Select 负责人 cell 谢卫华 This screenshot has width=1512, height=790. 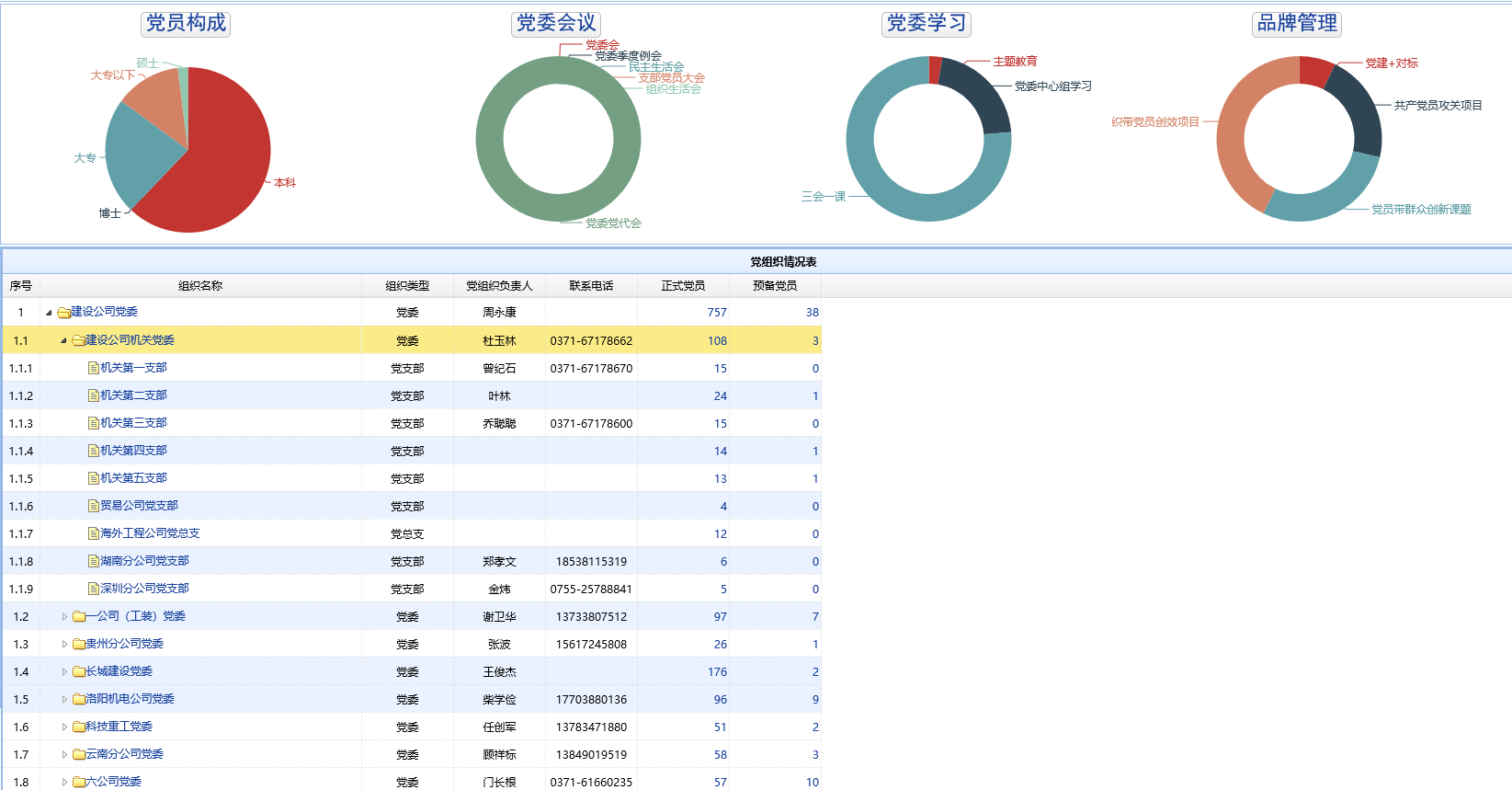(x=499, y=617)
